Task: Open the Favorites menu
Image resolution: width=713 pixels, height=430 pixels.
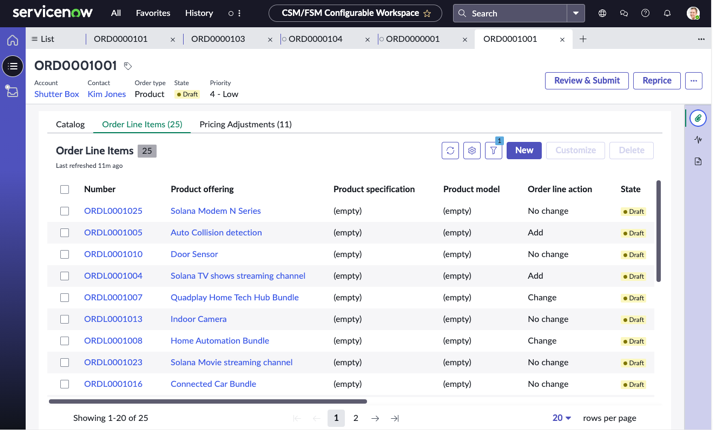Action: point(153,13)
